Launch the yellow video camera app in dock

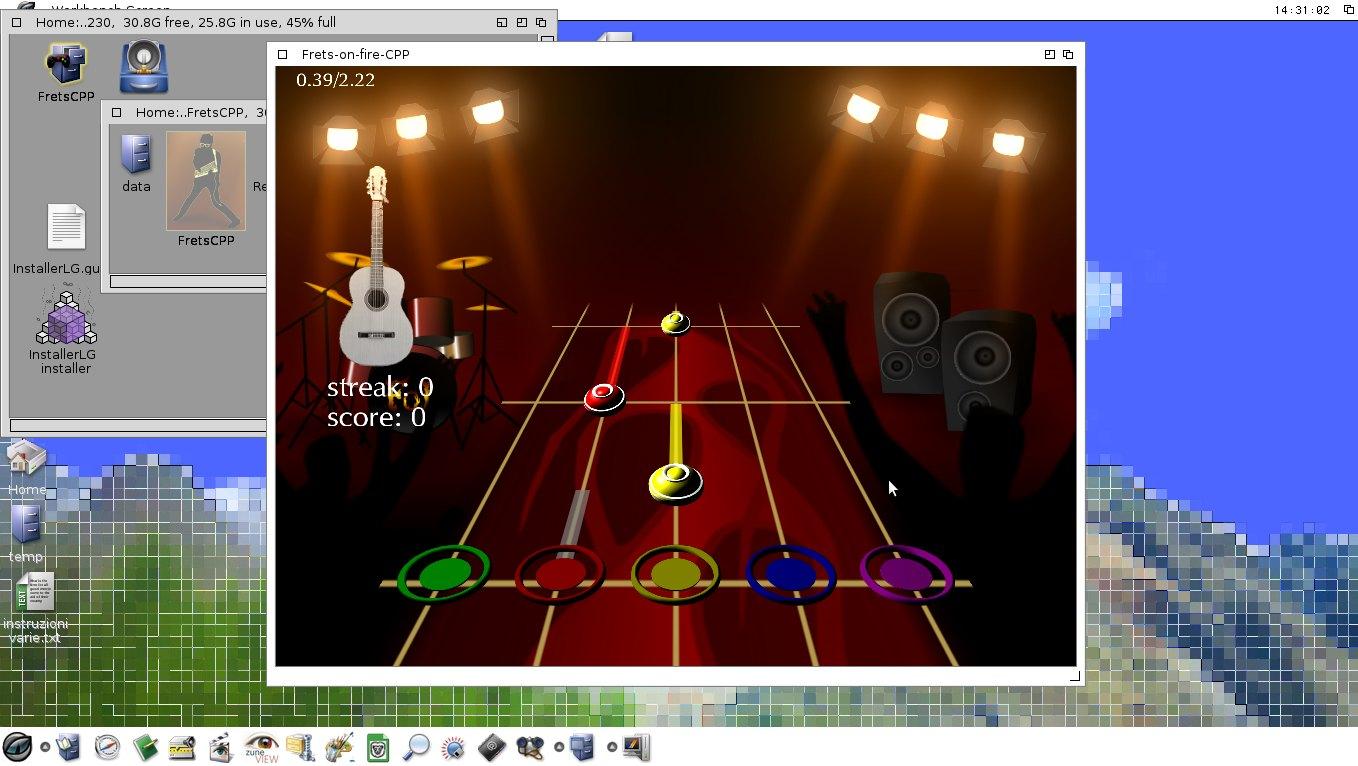182,747
